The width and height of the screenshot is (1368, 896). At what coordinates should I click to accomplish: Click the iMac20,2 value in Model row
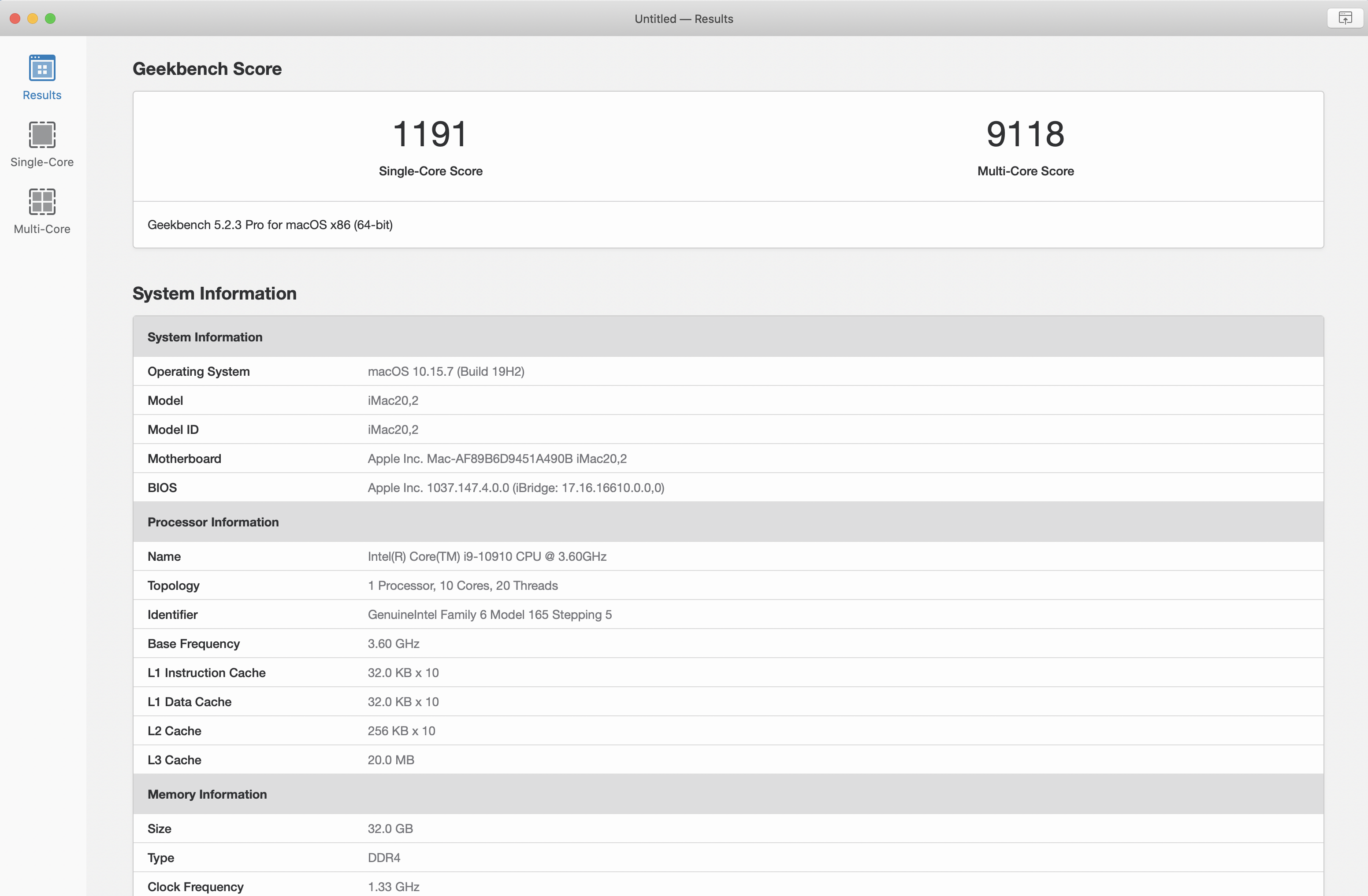point(393,400)
